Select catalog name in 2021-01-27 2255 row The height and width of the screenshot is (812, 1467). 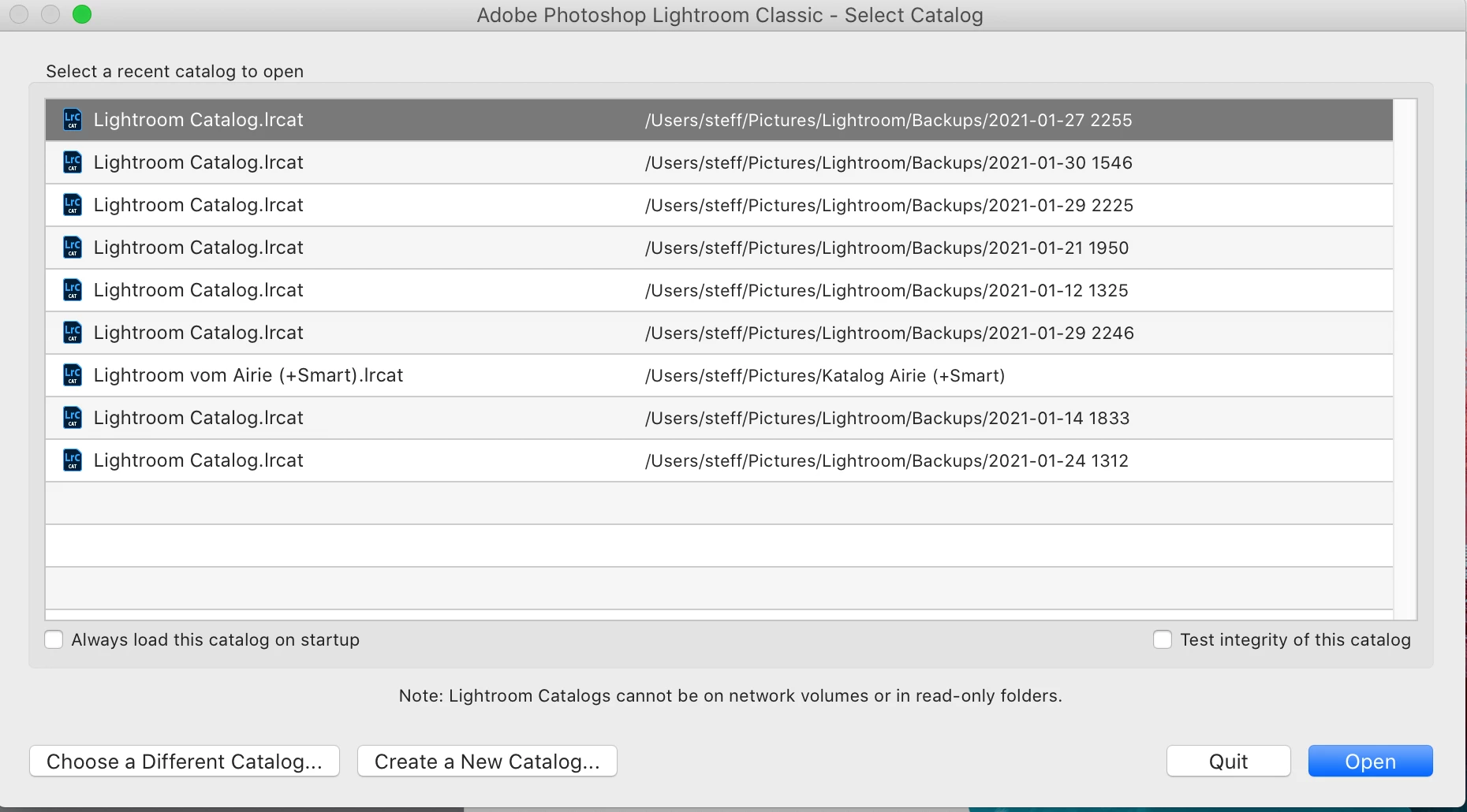click(x=199, y=120)
